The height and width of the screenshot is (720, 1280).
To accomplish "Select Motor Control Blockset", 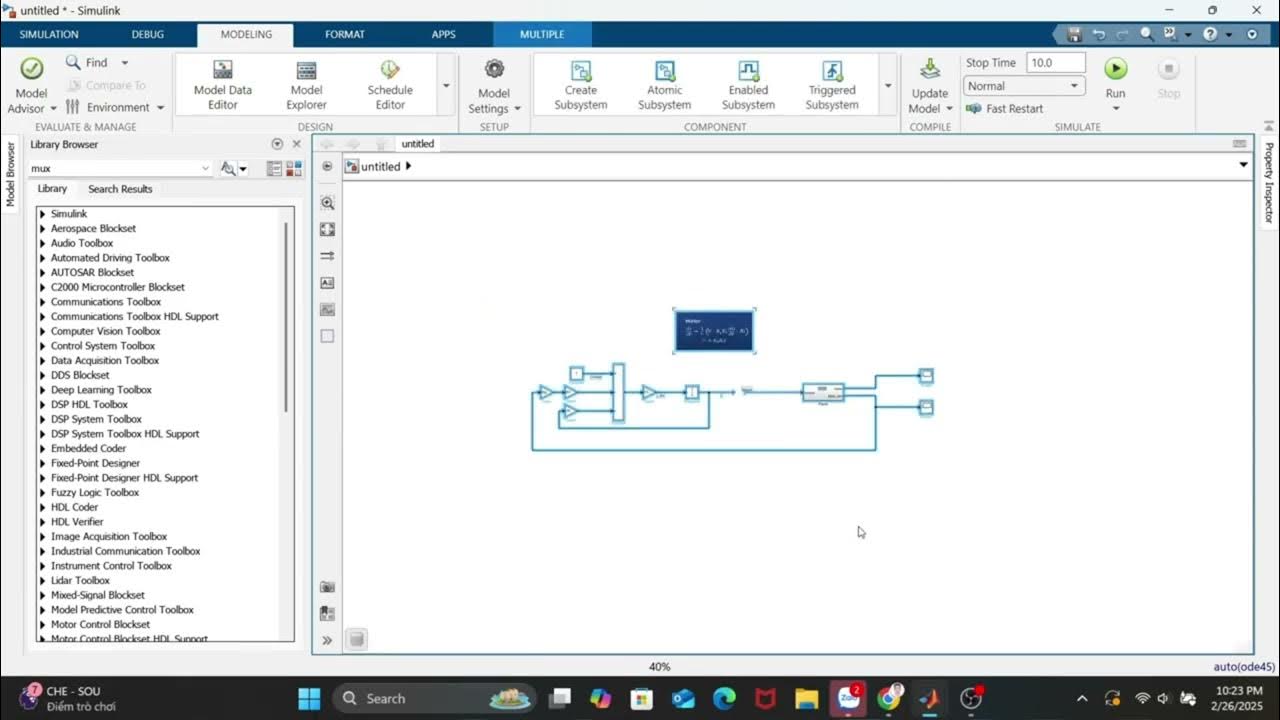I will tap(100, 624).
